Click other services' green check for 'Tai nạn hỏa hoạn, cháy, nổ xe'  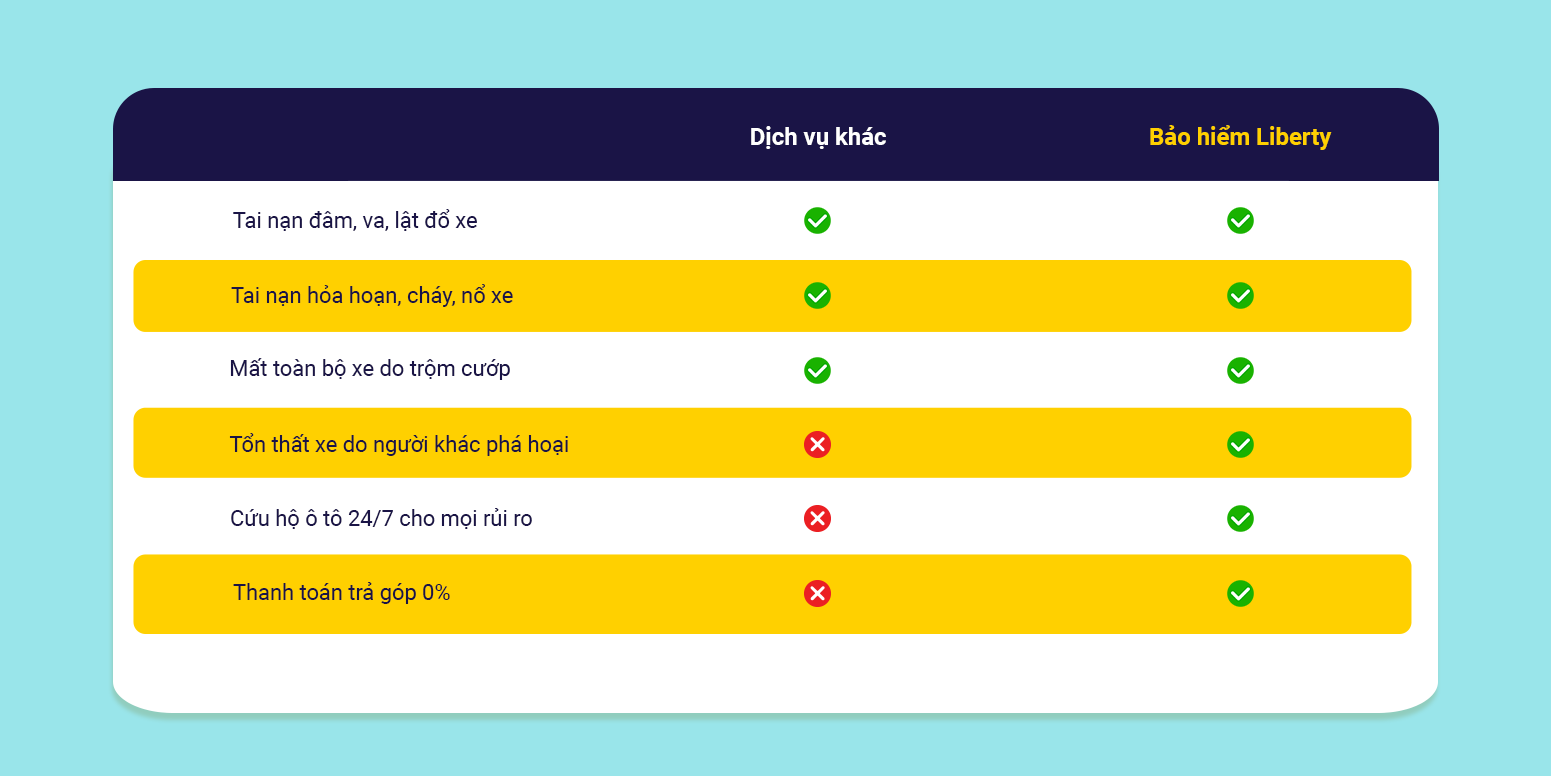(x=817, y=296)
